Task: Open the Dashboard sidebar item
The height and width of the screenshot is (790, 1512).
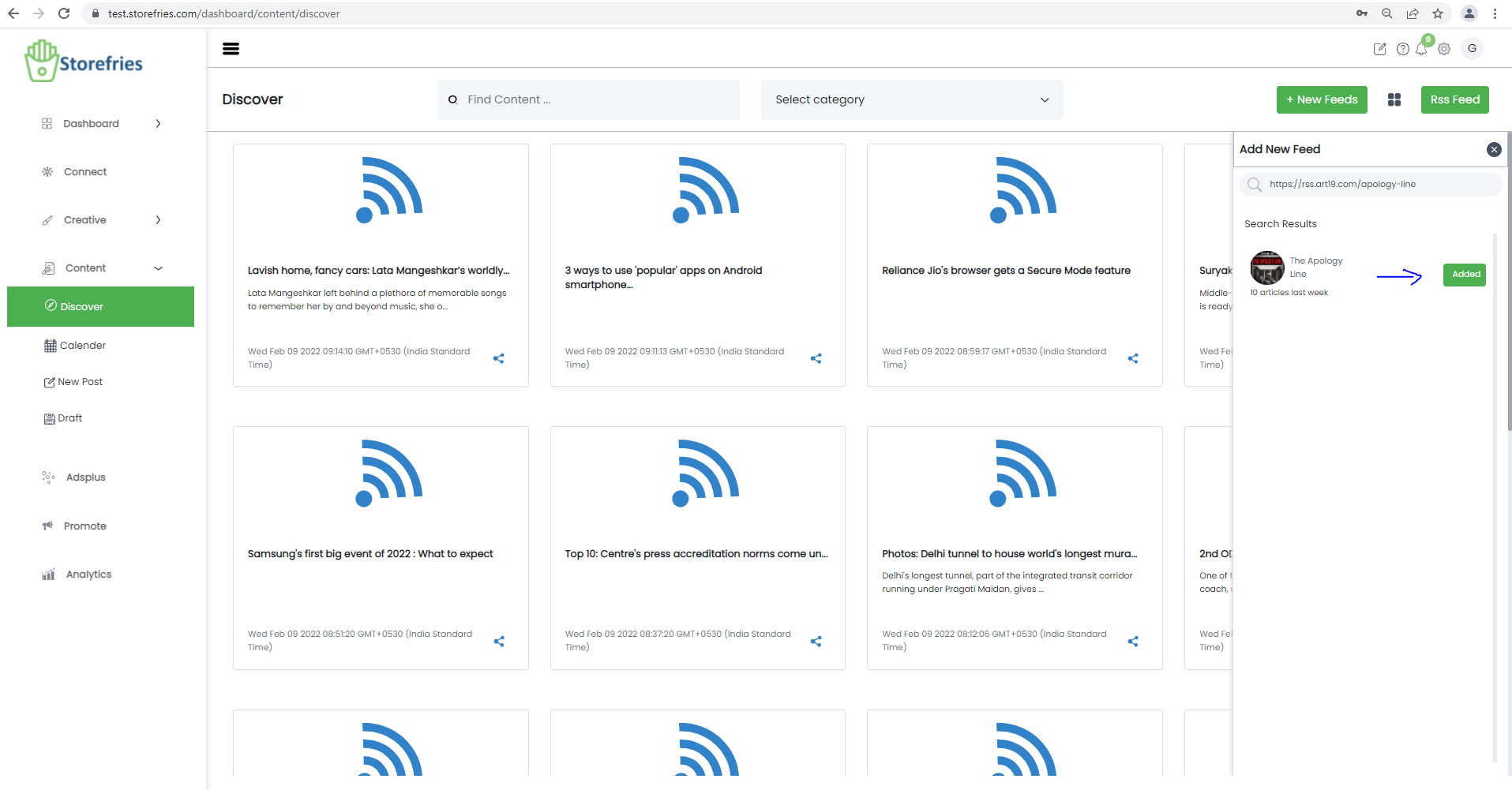Action: (x=91, y=124)
